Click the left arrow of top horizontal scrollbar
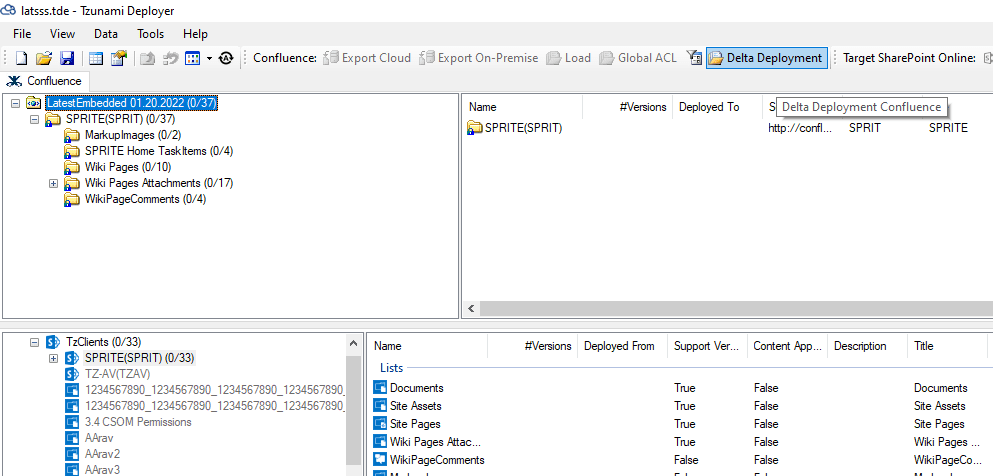This screenshot has height=476, width=993. point(471,309)
